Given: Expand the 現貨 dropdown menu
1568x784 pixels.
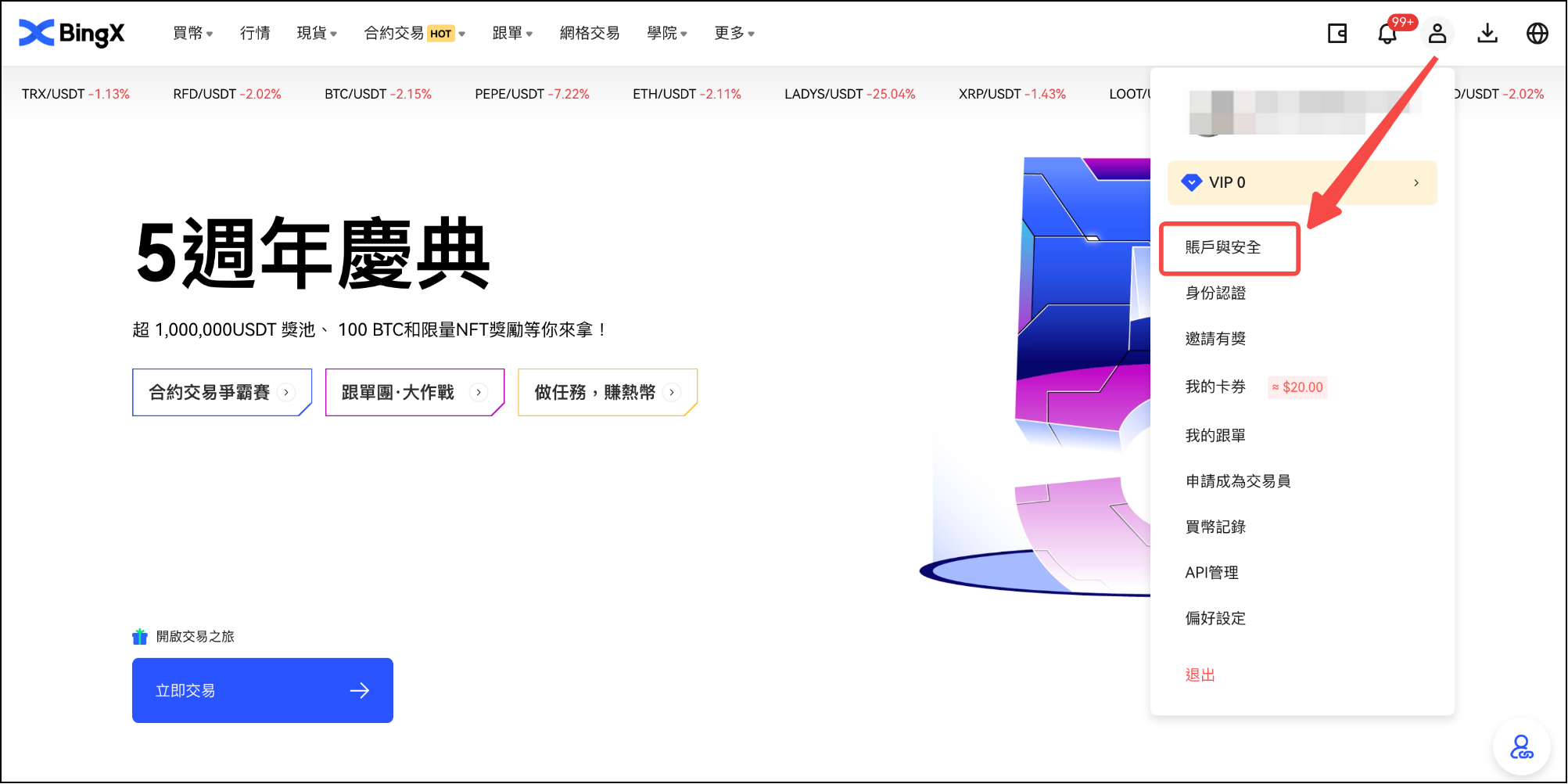Looking at the screenshot, I should [x=317, y=33].
